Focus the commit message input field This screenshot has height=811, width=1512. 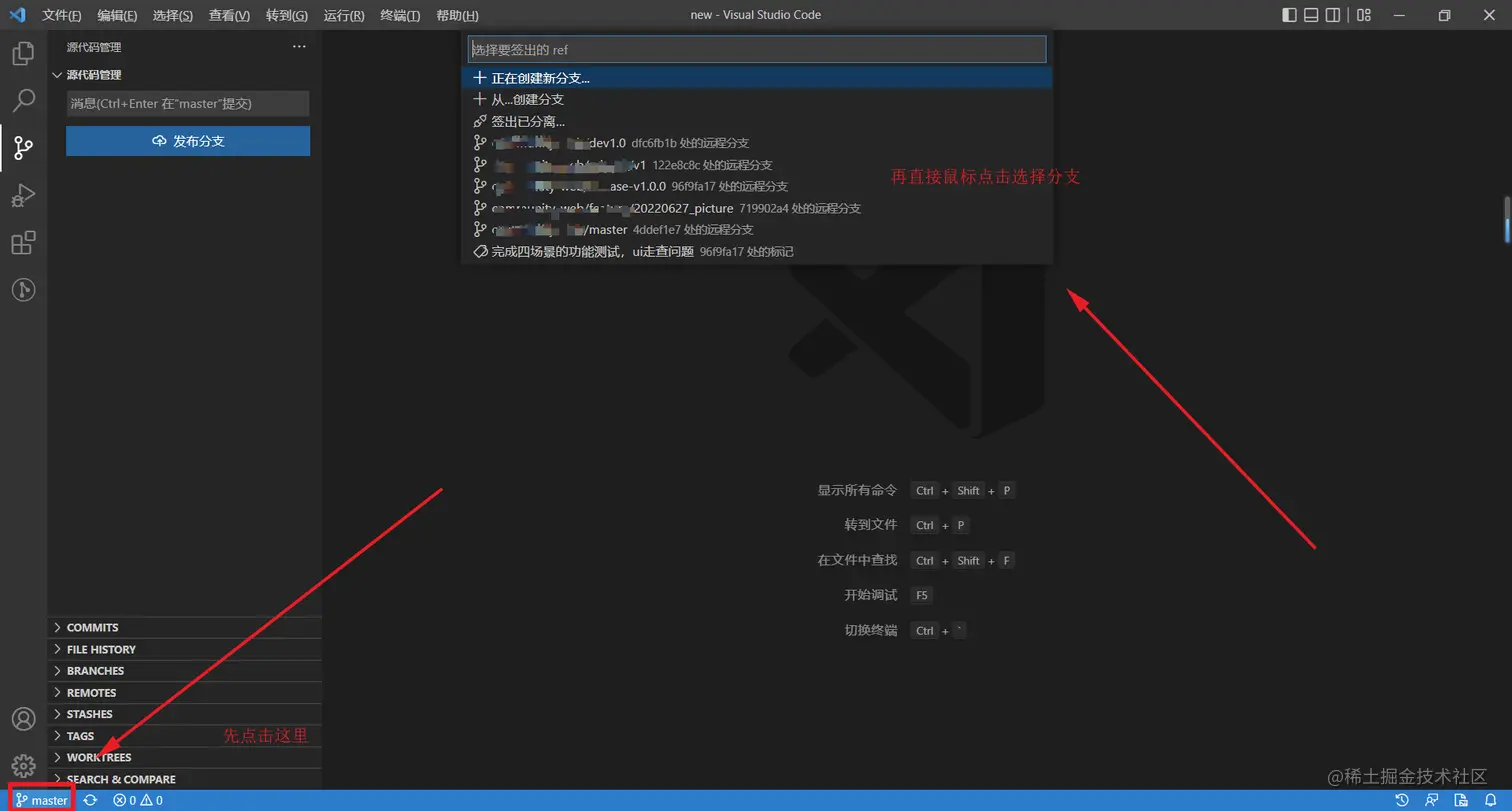click(x=188, y=103)
